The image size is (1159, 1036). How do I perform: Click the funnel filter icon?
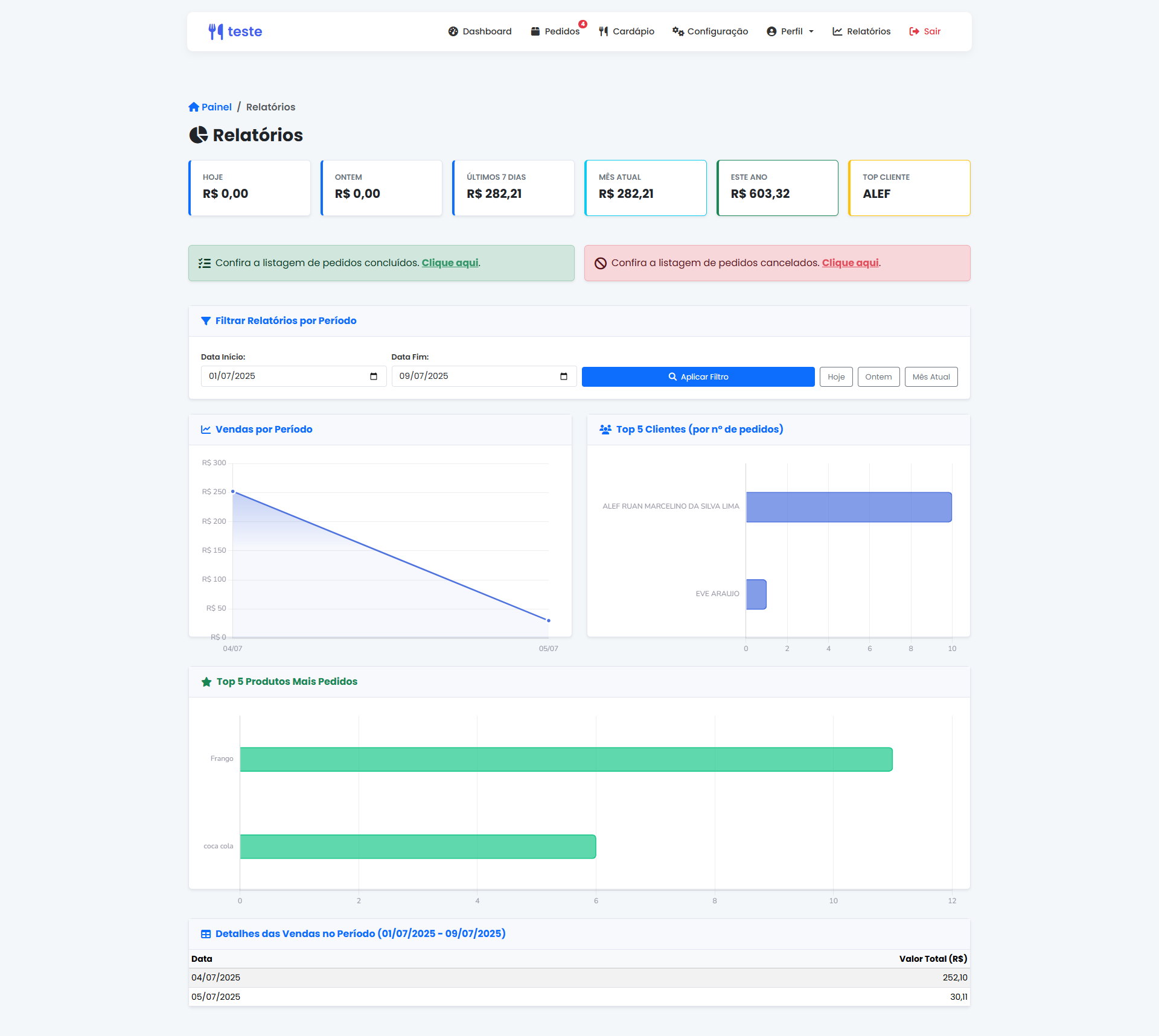click(x=206, y=321)
